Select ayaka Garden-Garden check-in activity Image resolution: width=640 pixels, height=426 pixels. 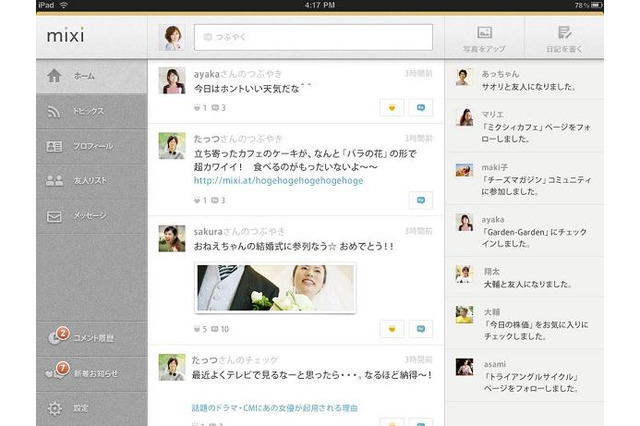tap(524, 231)
